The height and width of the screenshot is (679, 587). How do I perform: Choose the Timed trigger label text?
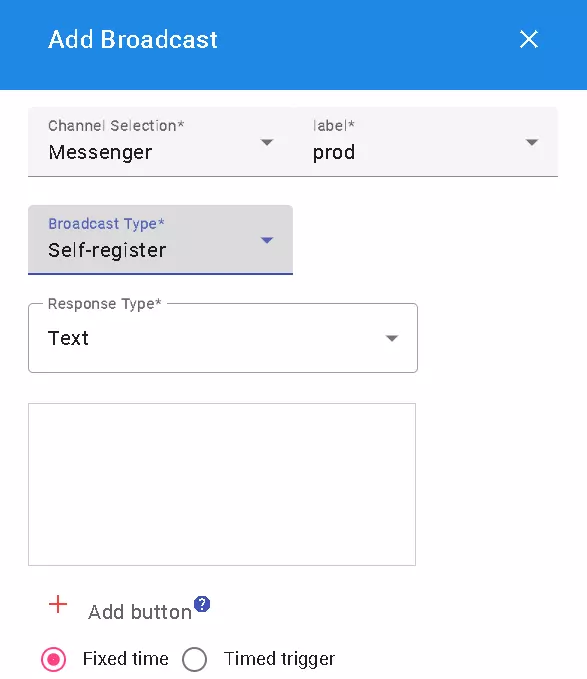pos(279,659)
